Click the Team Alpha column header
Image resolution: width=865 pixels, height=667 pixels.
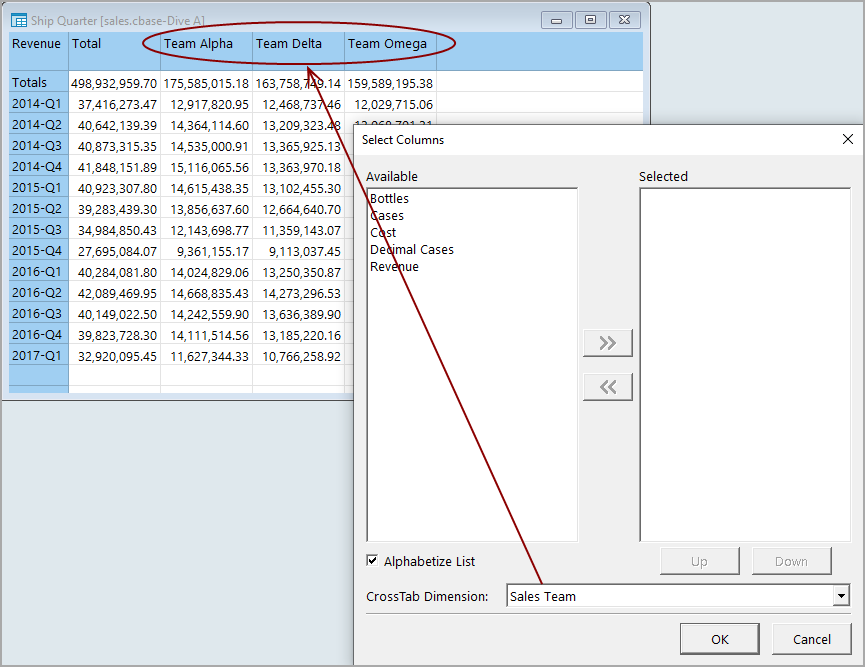(198, 44)
